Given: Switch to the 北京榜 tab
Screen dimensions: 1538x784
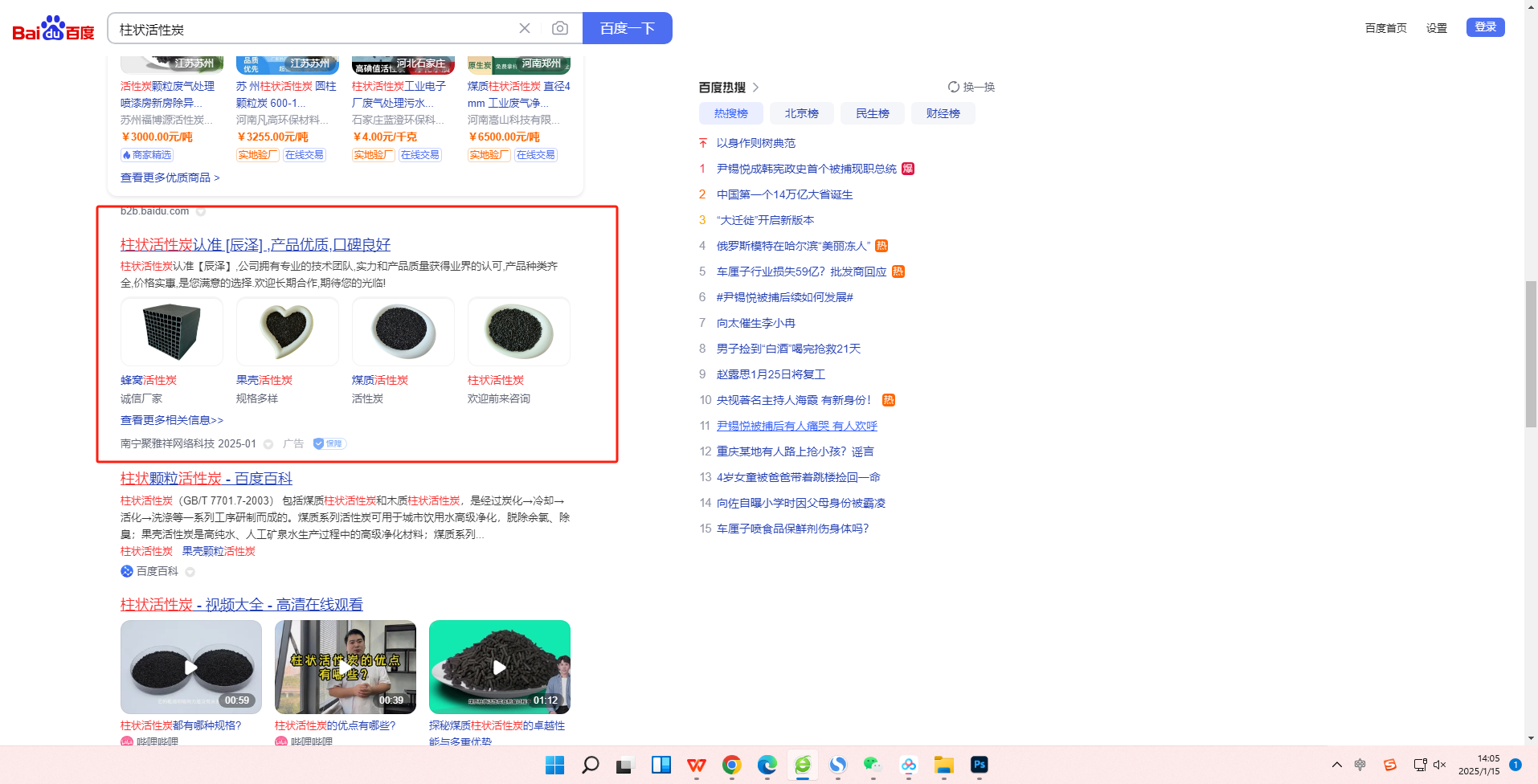Looking at the screenshot, I should (x=801, y=114).
